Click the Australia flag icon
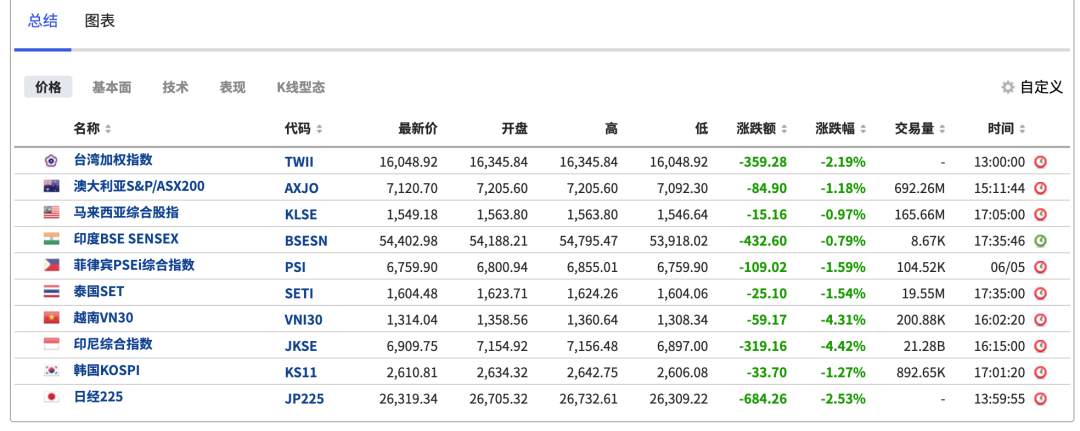Screen dimensions: 1080x431 pyautogui.click(x=51, y=187)
